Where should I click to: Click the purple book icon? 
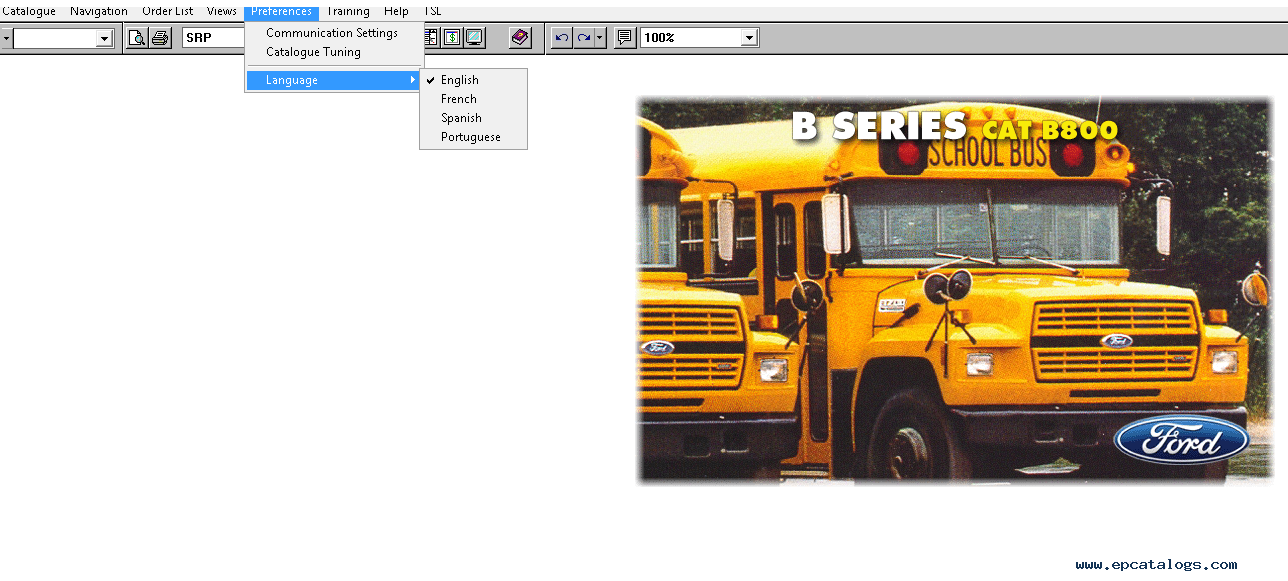pos(520,38)
